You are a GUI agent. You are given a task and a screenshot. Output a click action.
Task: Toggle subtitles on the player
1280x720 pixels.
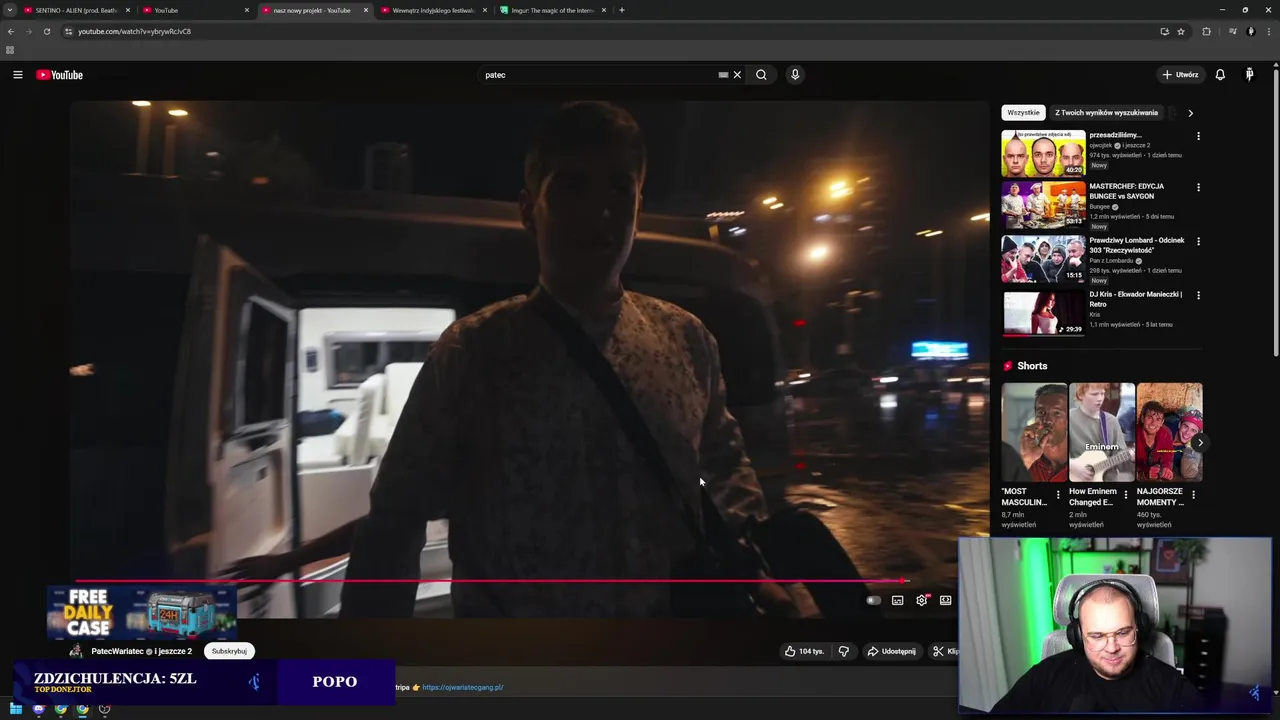[898, 600]
